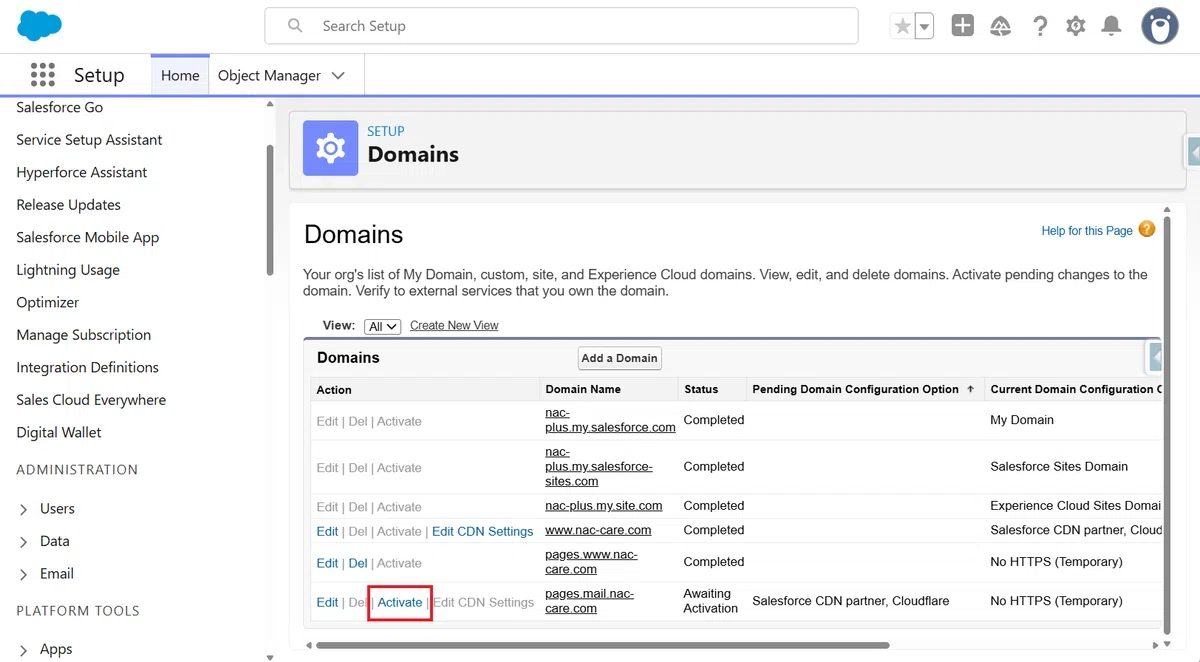Delete the pages.www.nac-care.com domain
This screenshot has height=662, width=1200.
tap(358, 563)
